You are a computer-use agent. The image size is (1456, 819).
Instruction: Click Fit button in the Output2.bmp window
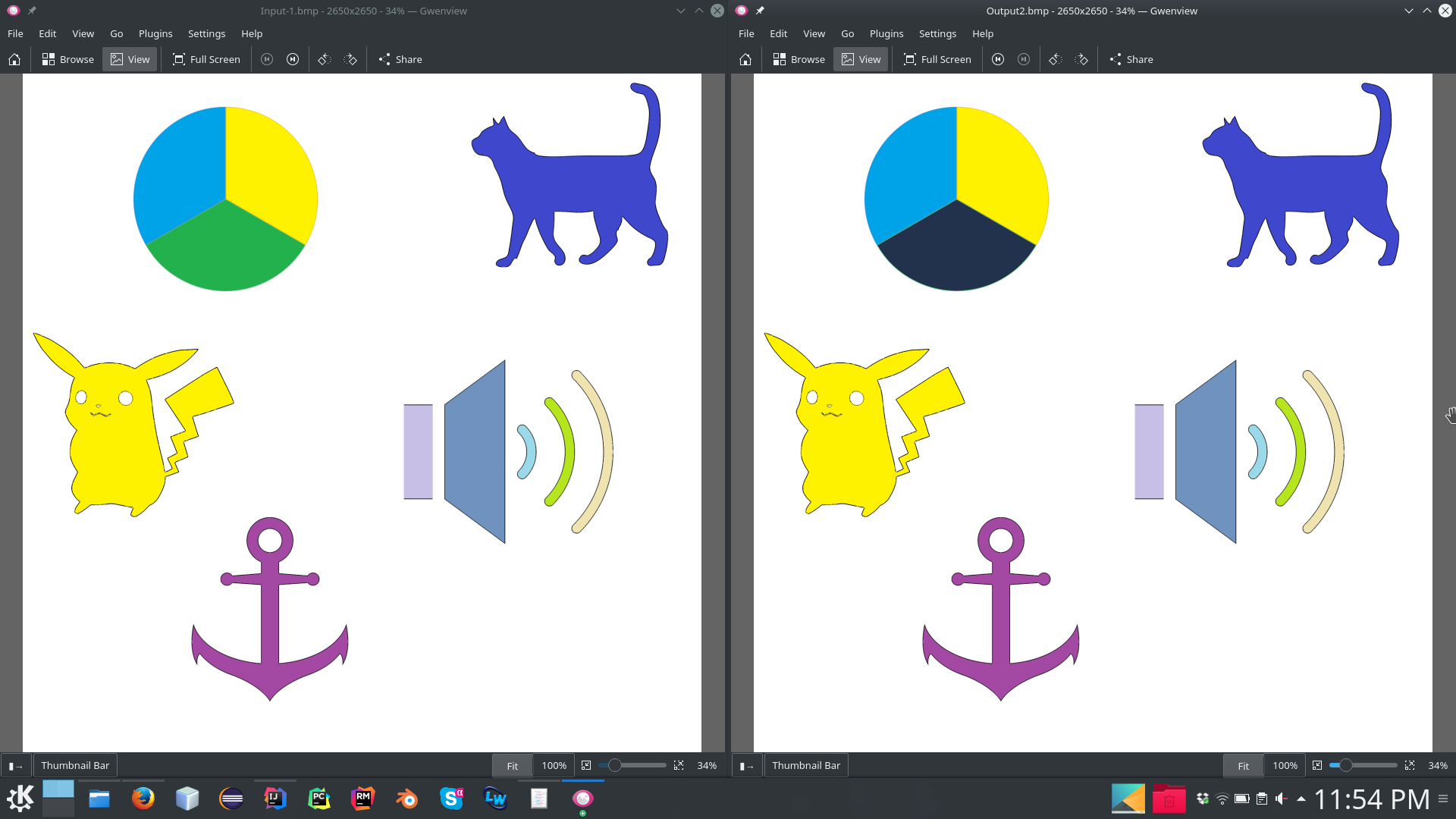(x=1244, y=766)
